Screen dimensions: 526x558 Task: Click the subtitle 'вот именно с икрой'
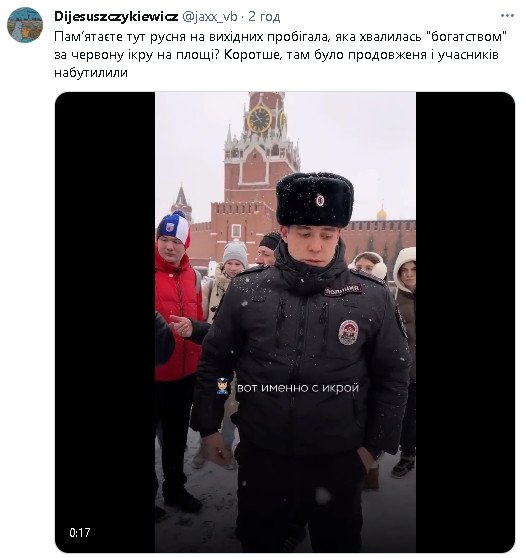tap(298, 388)
